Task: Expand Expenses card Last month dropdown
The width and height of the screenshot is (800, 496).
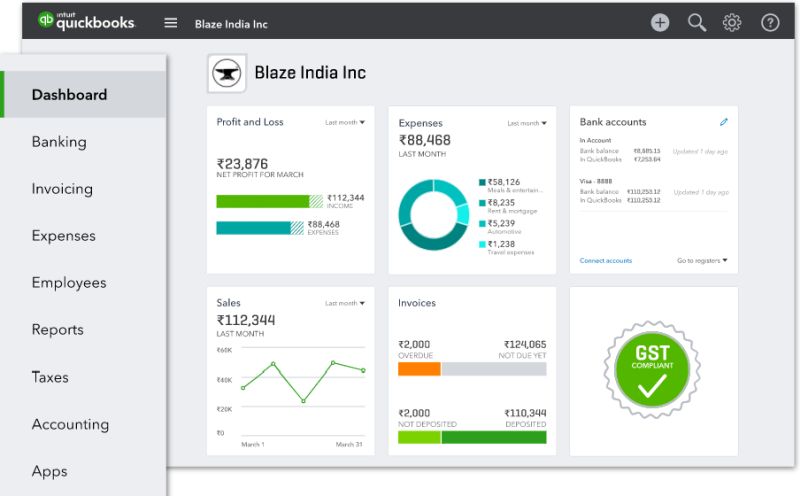Action: (527, 123)
